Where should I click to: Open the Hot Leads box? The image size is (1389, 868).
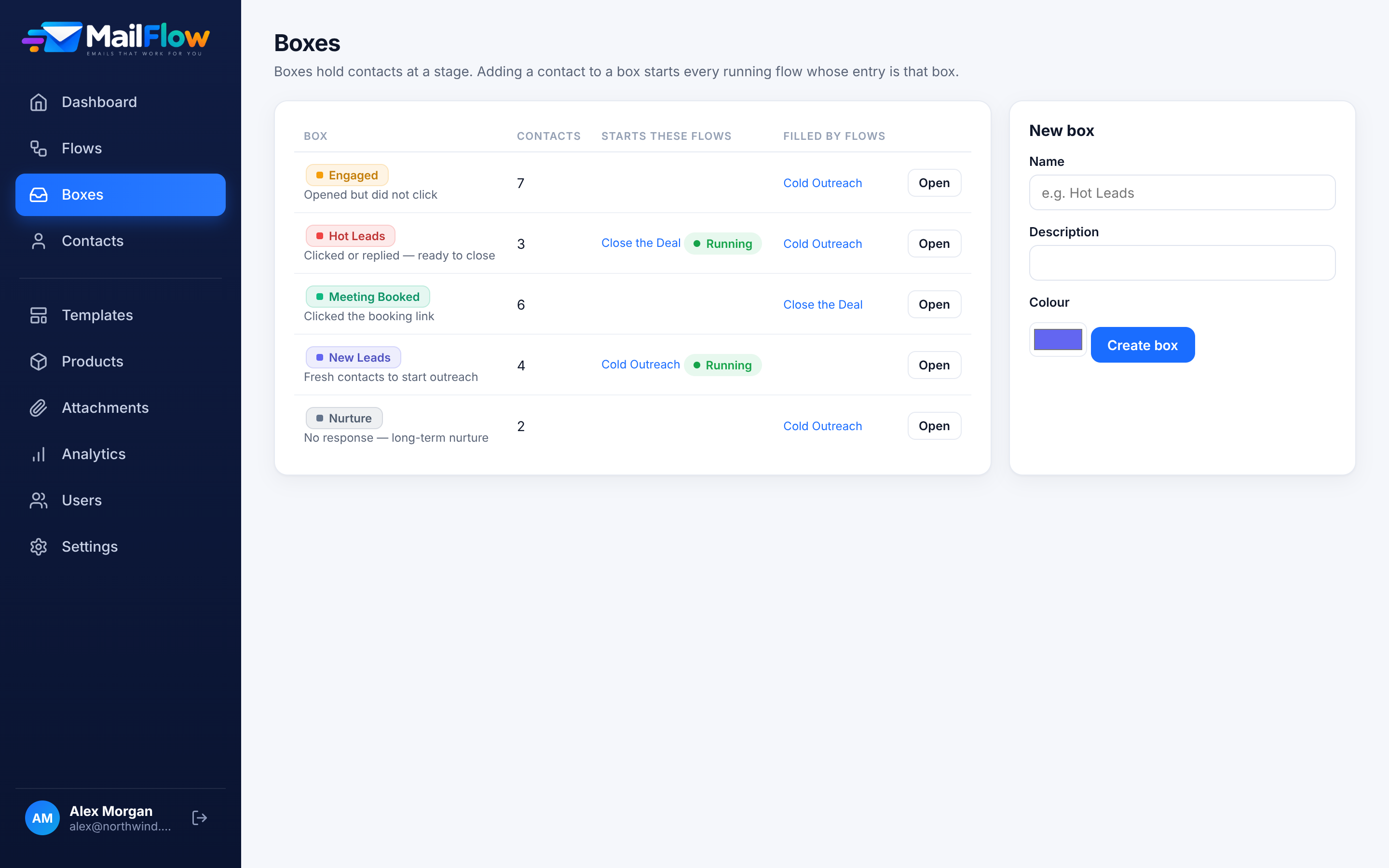click(x=934, y=244)
